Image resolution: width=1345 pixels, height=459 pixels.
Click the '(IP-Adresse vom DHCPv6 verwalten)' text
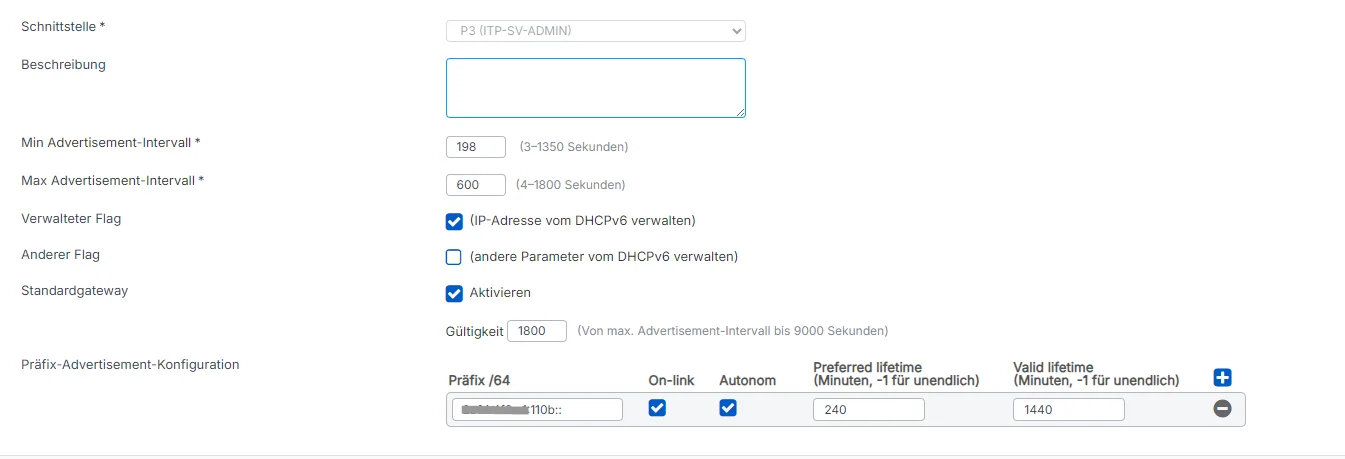coord(582,220)
